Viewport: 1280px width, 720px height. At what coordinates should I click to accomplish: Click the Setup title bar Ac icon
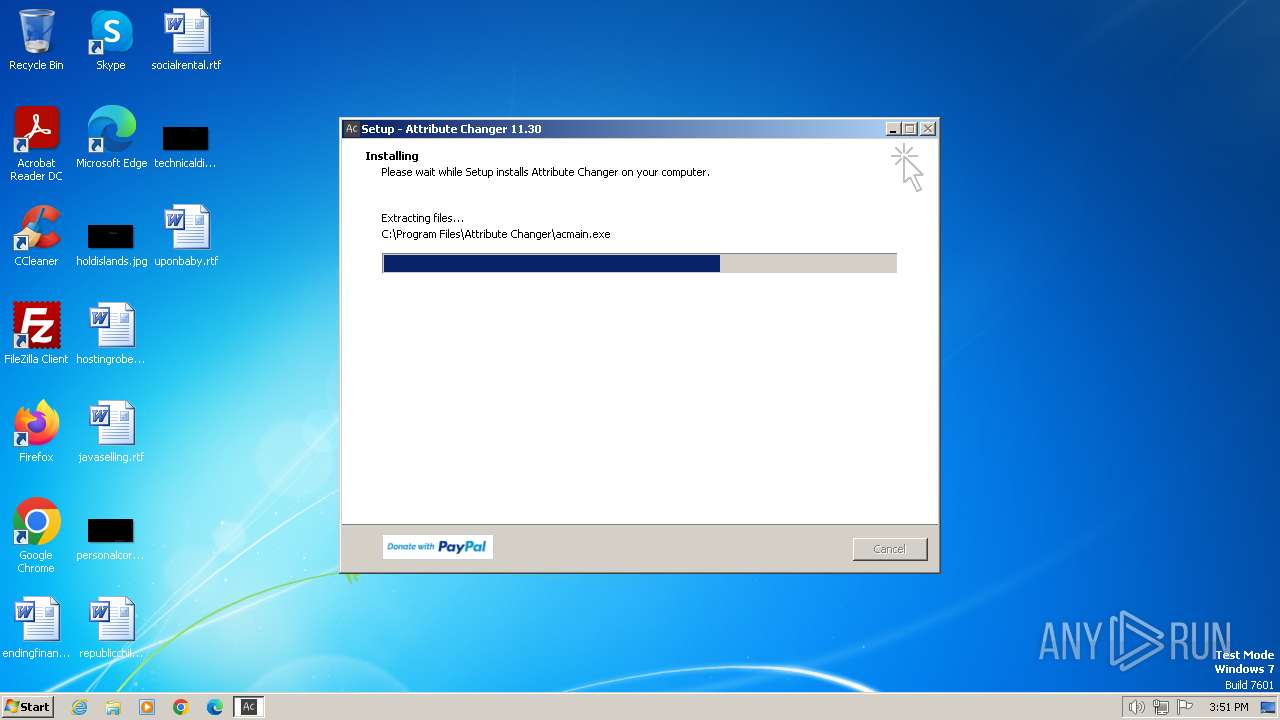(x=351, y=129)
